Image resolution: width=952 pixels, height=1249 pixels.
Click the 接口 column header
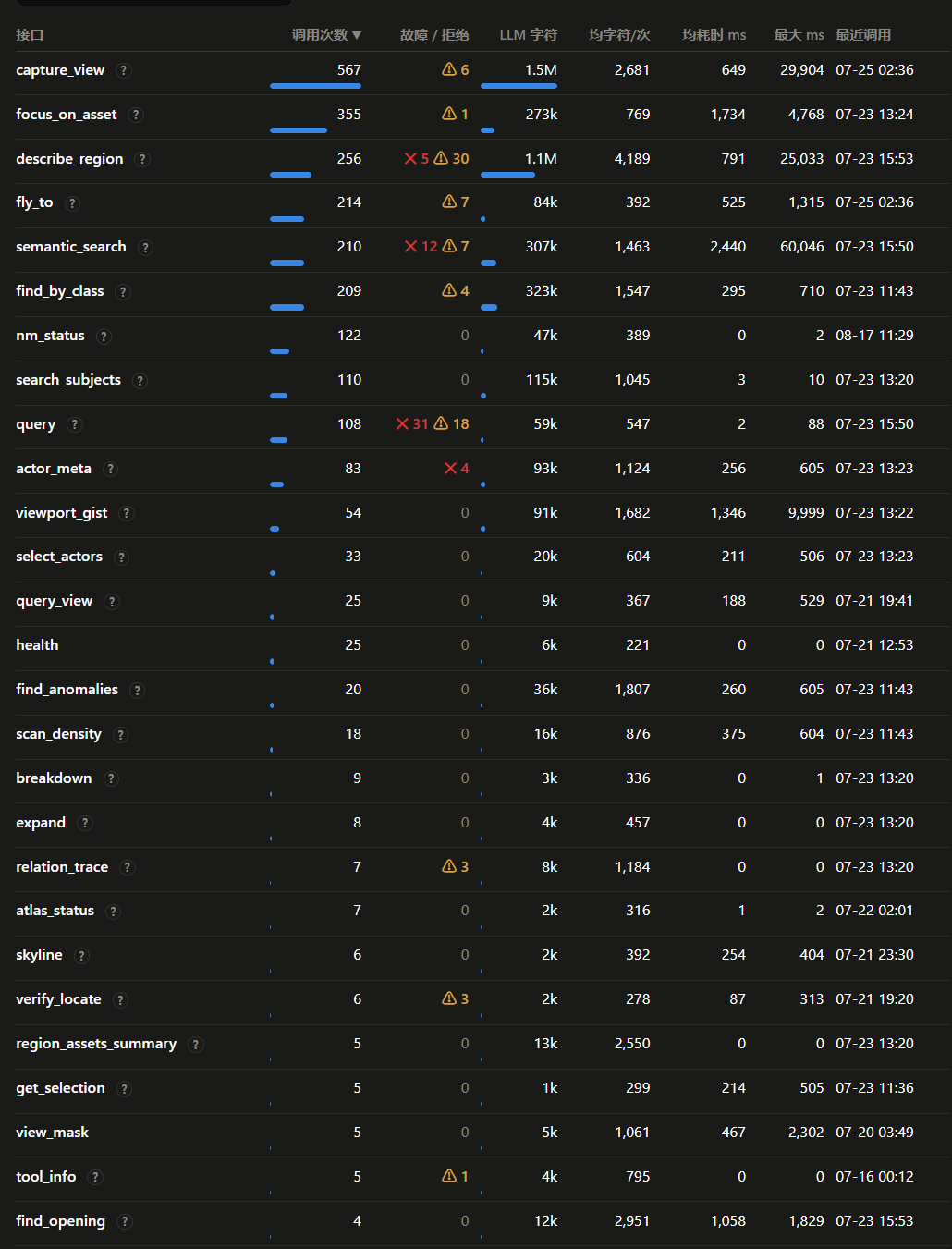(30, 35)
